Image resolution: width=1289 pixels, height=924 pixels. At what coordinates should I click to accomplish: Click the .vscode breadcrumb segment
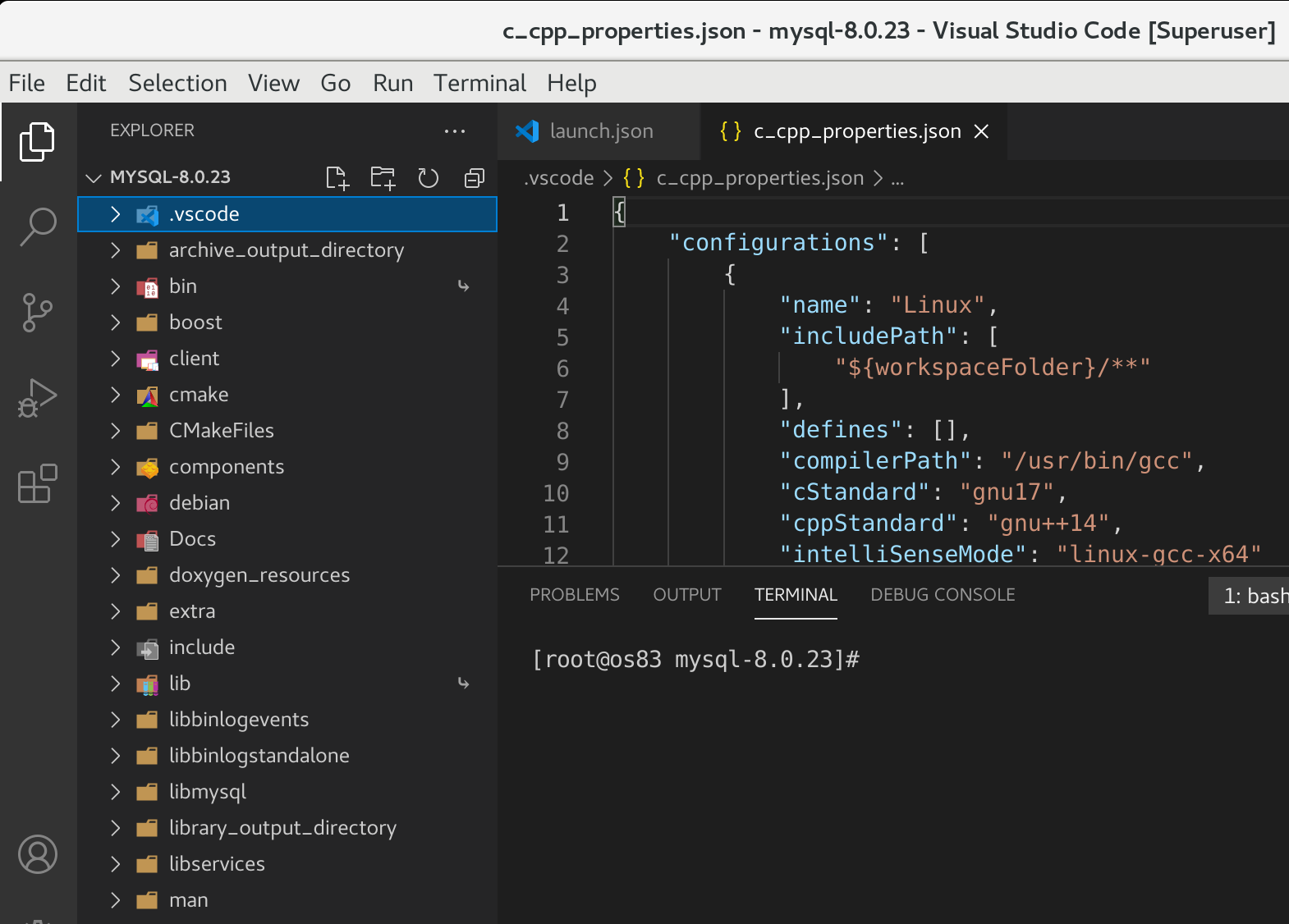pyautogui.click(x=559, y=178)
